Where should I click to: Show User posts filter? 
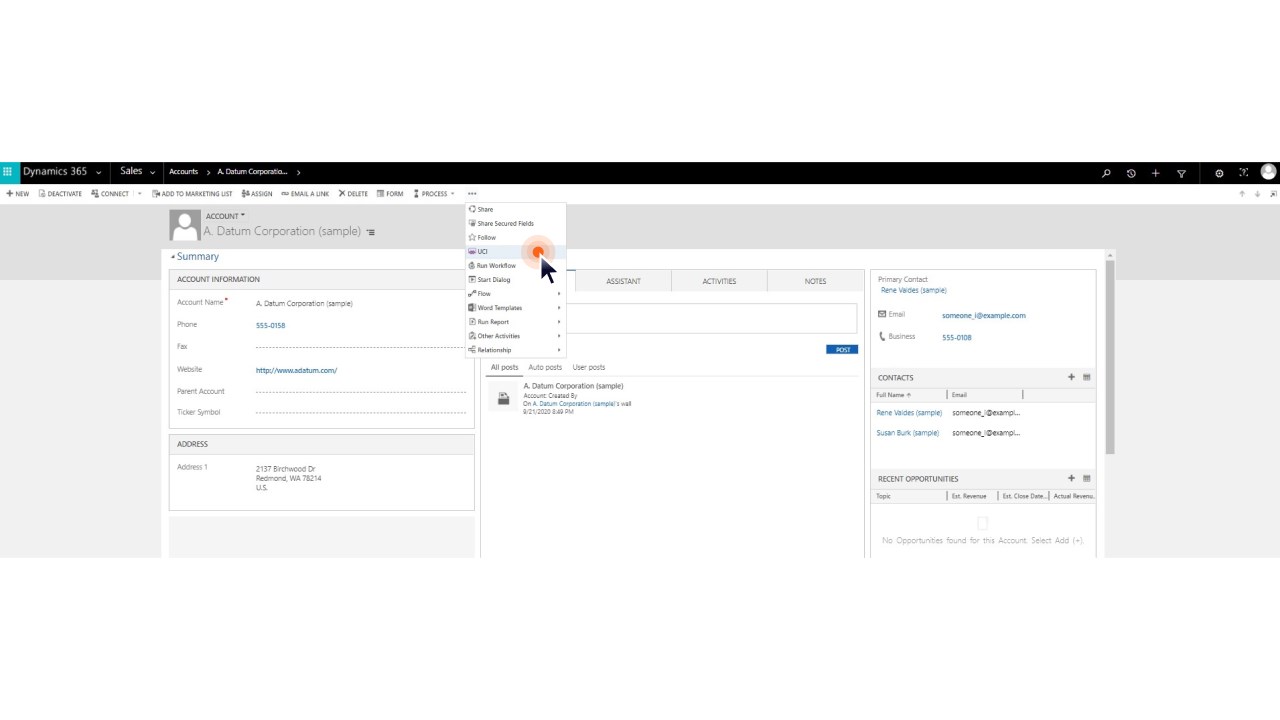588,367
